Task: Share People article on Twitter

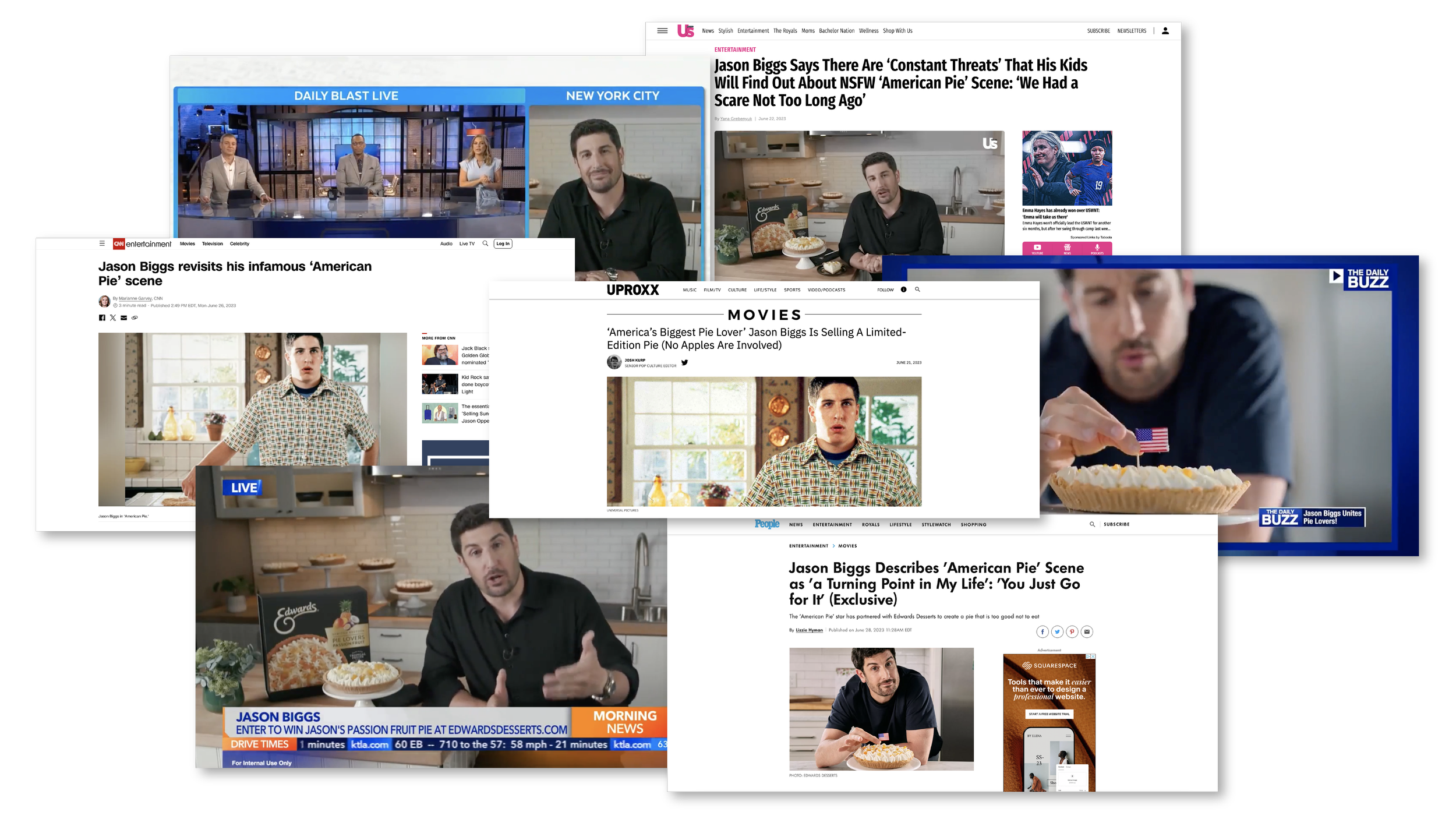Action: [x=1057, y=631]
